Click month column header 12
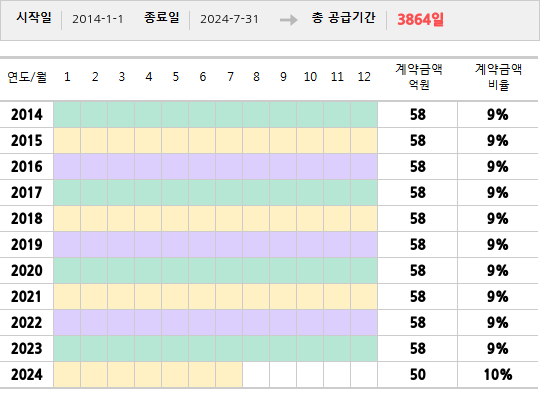Viewport: 550px width, 394px height. (364, 77)
